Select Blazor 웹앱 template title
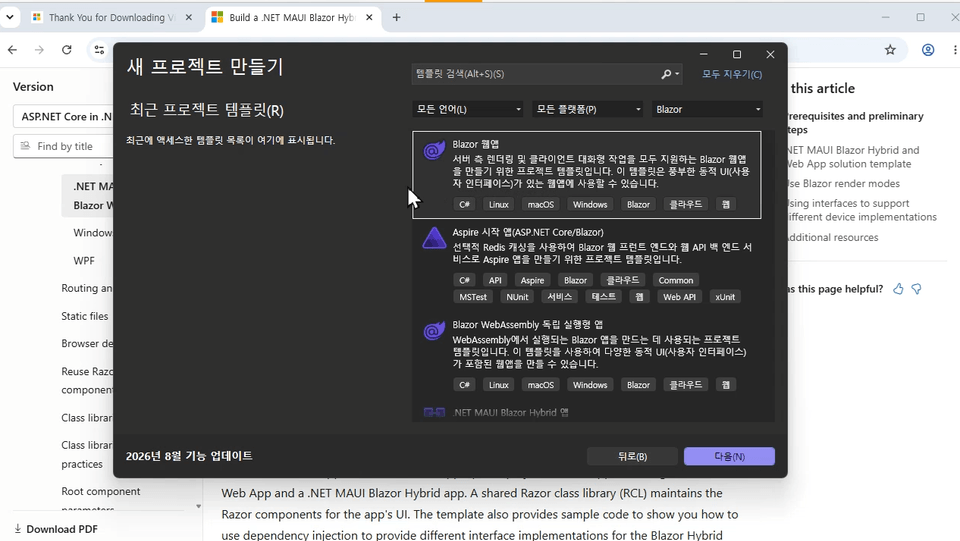 [475, 144]
